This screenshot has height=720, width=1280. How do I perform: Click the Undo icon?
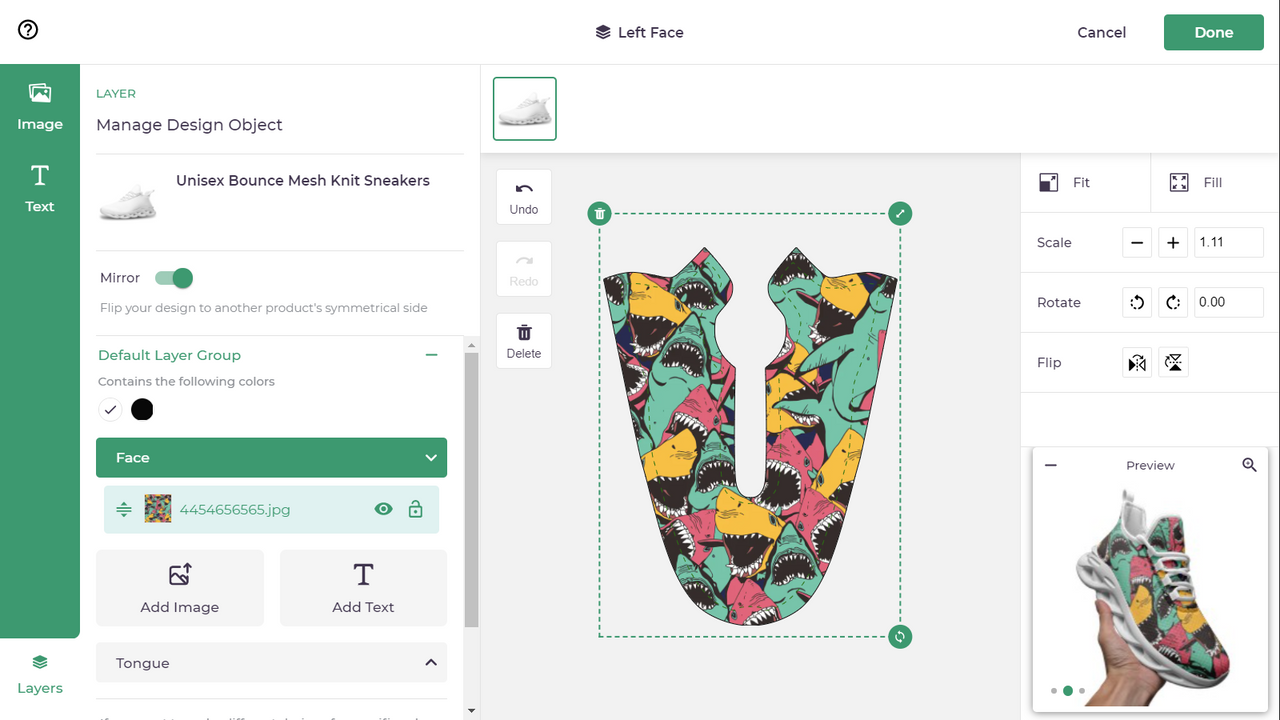523,196
